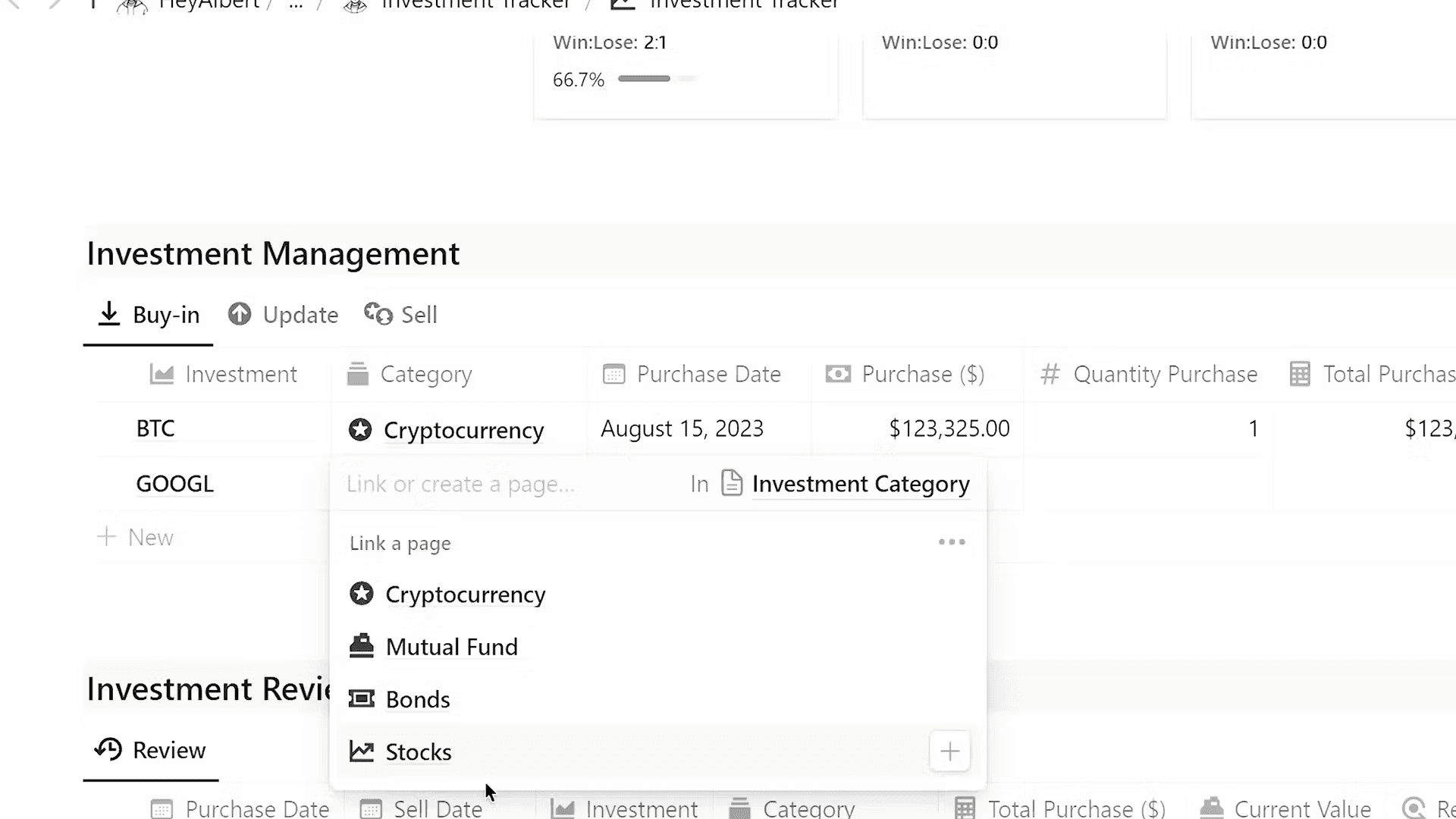Open the three-dot menu options

950,542
